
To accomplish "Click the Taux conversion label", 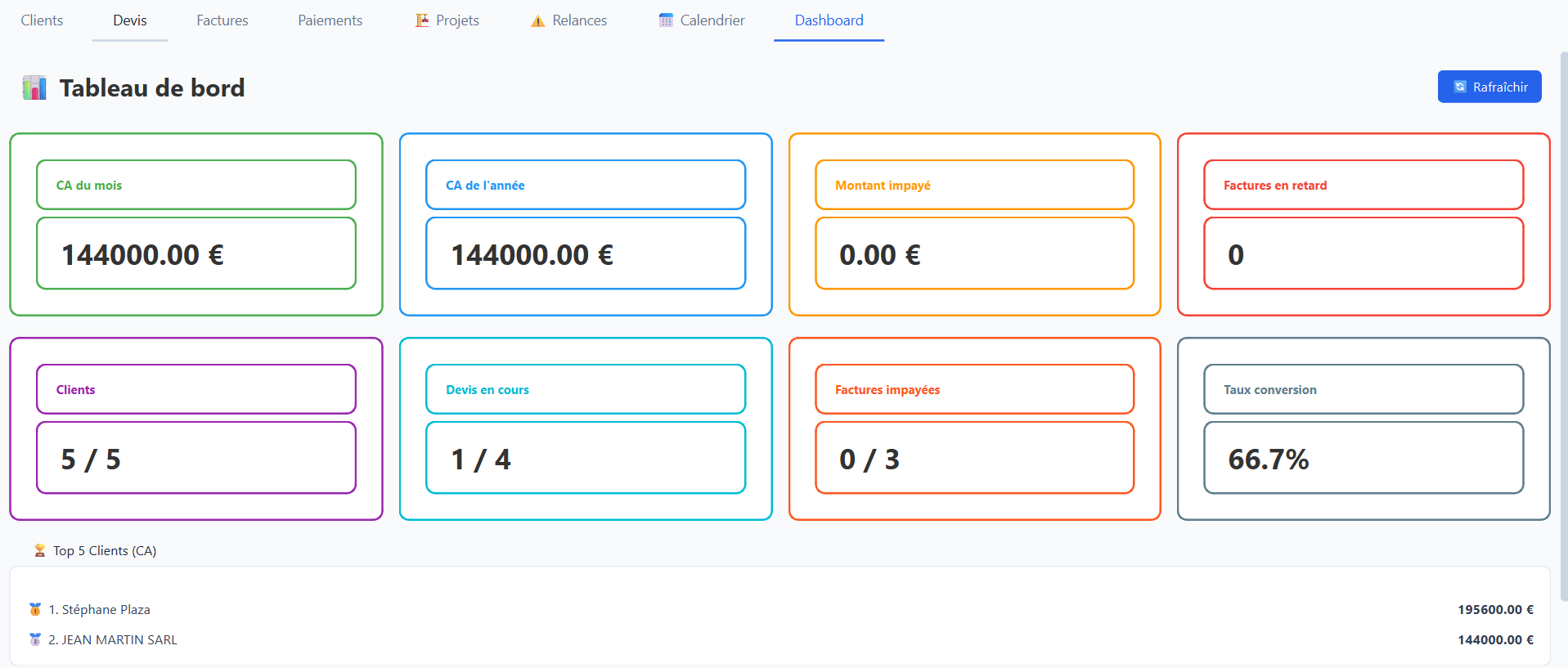I will pyautogui.click(x=1270, y=390).
